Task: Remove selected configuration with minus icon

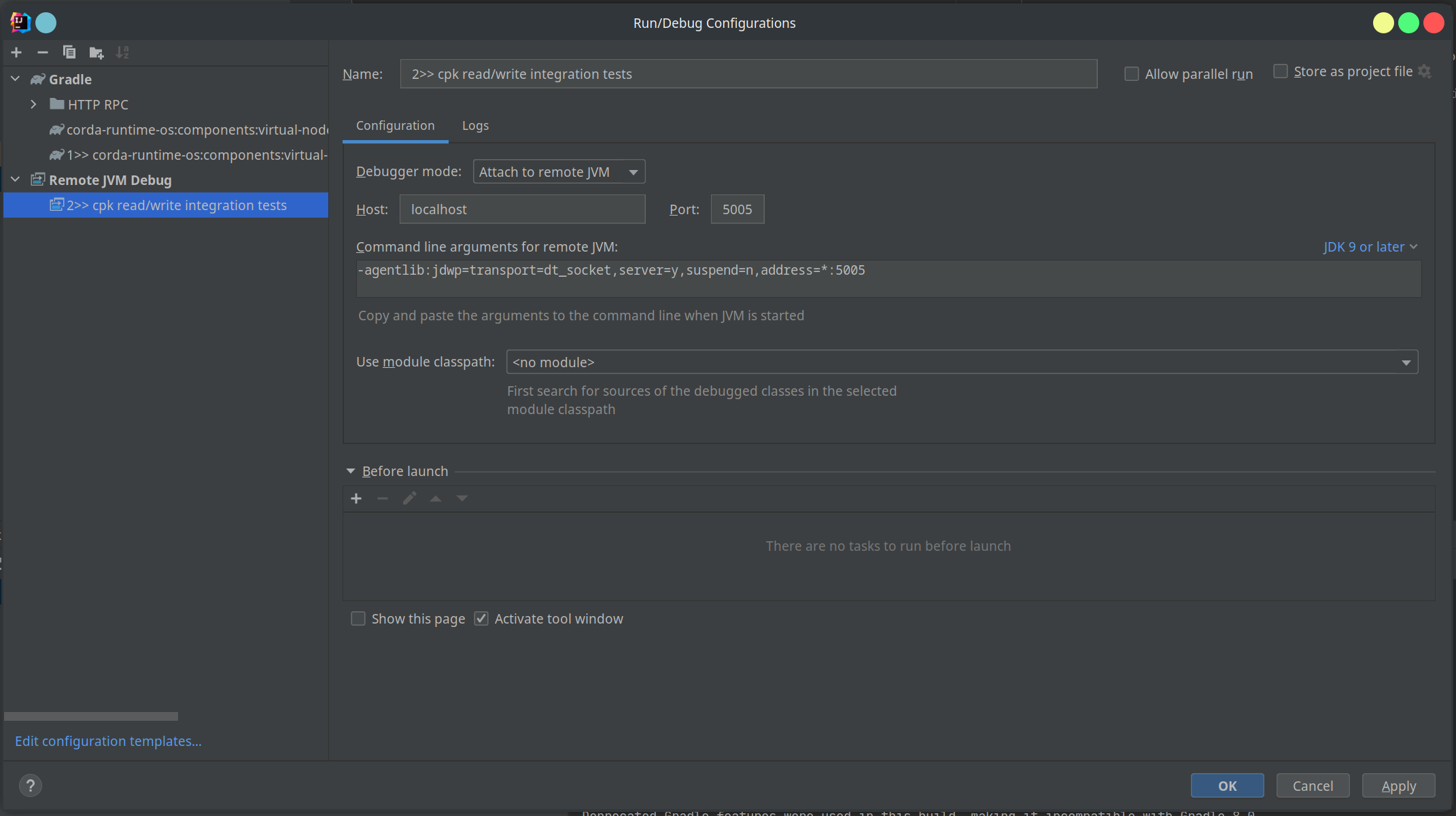Action: click(x=42, y=52)
